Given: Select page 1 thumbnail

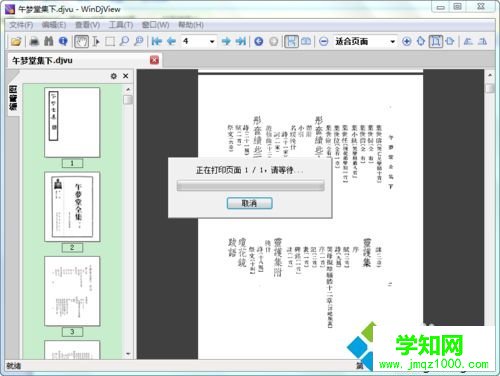Looking at the screenshot, I should (x=72, y=122).
